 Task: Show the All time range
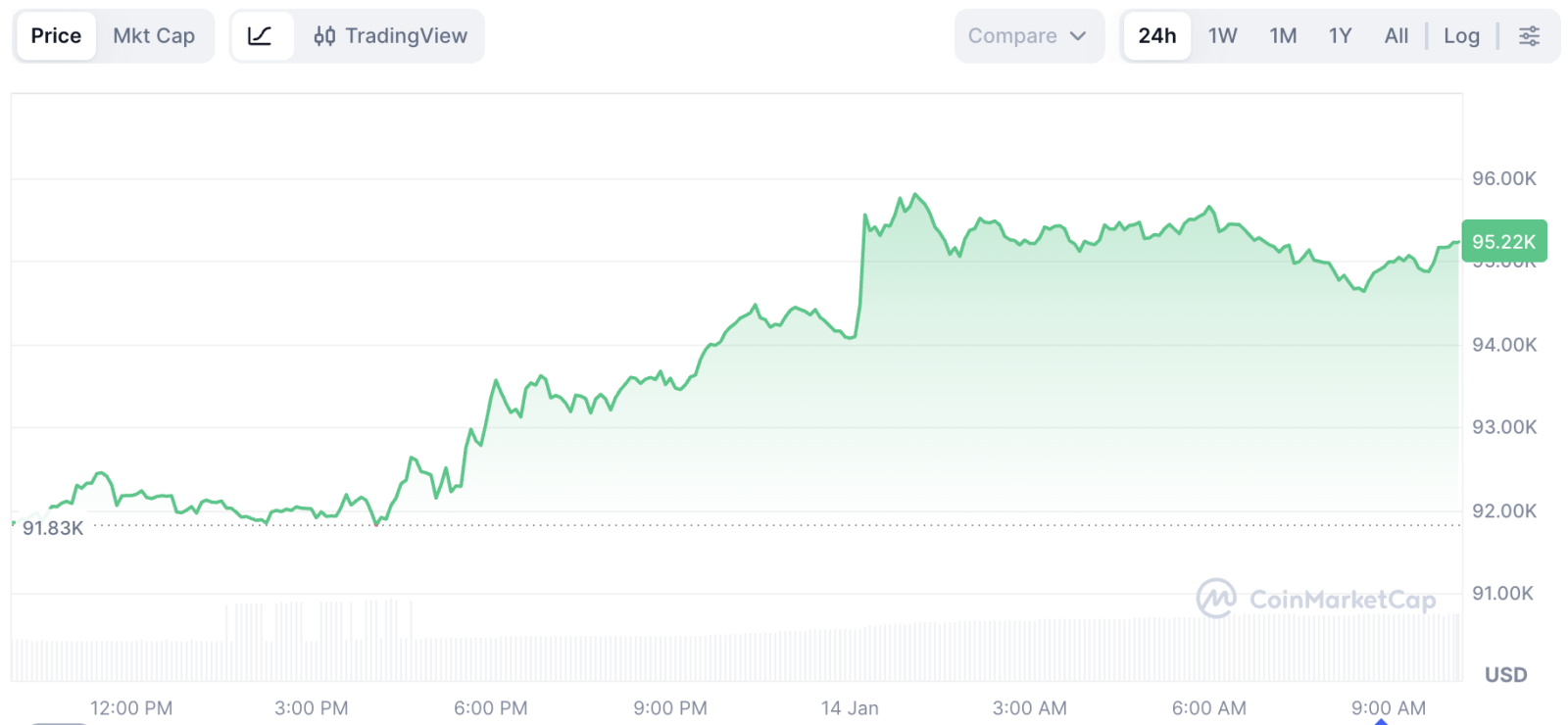pos(1396,36)
